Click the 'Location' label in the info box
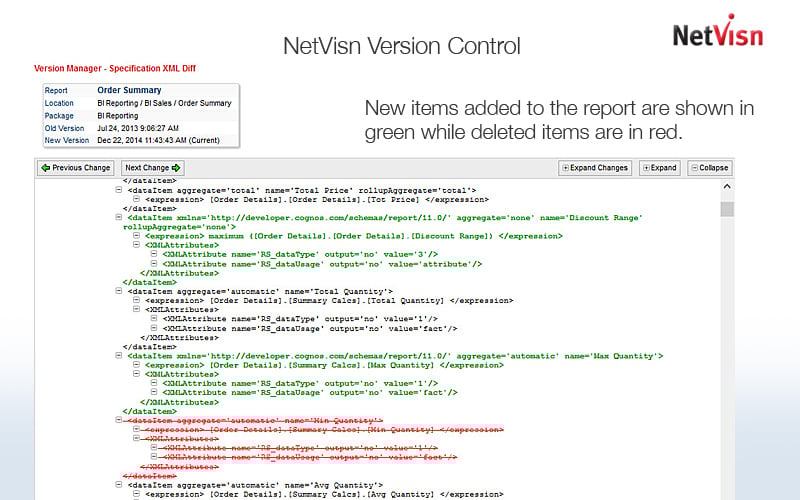This screenshot has height=500, width=800. (59, 103)
